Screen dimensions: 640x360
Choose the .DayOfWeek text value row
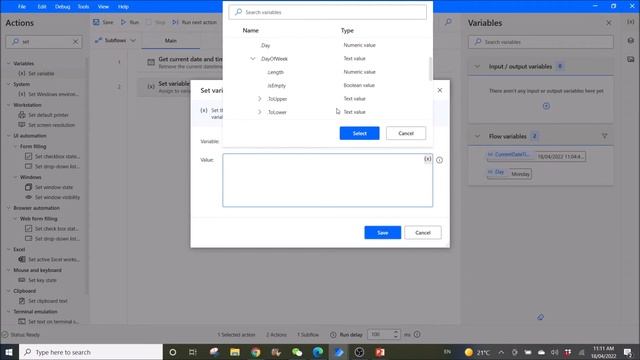(327, 59)
